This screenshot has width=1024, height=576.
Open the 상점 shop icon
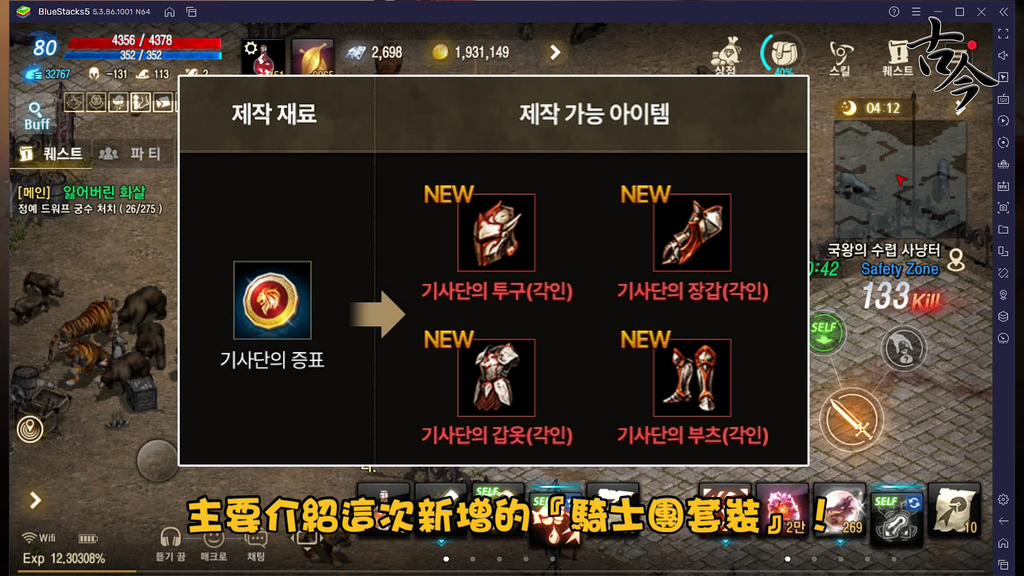pos(726,56)
